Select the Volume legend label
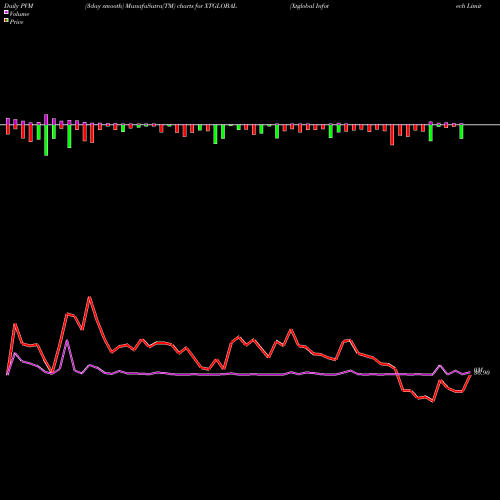Screen dimensions: 500x500 (x=19, y=14)
